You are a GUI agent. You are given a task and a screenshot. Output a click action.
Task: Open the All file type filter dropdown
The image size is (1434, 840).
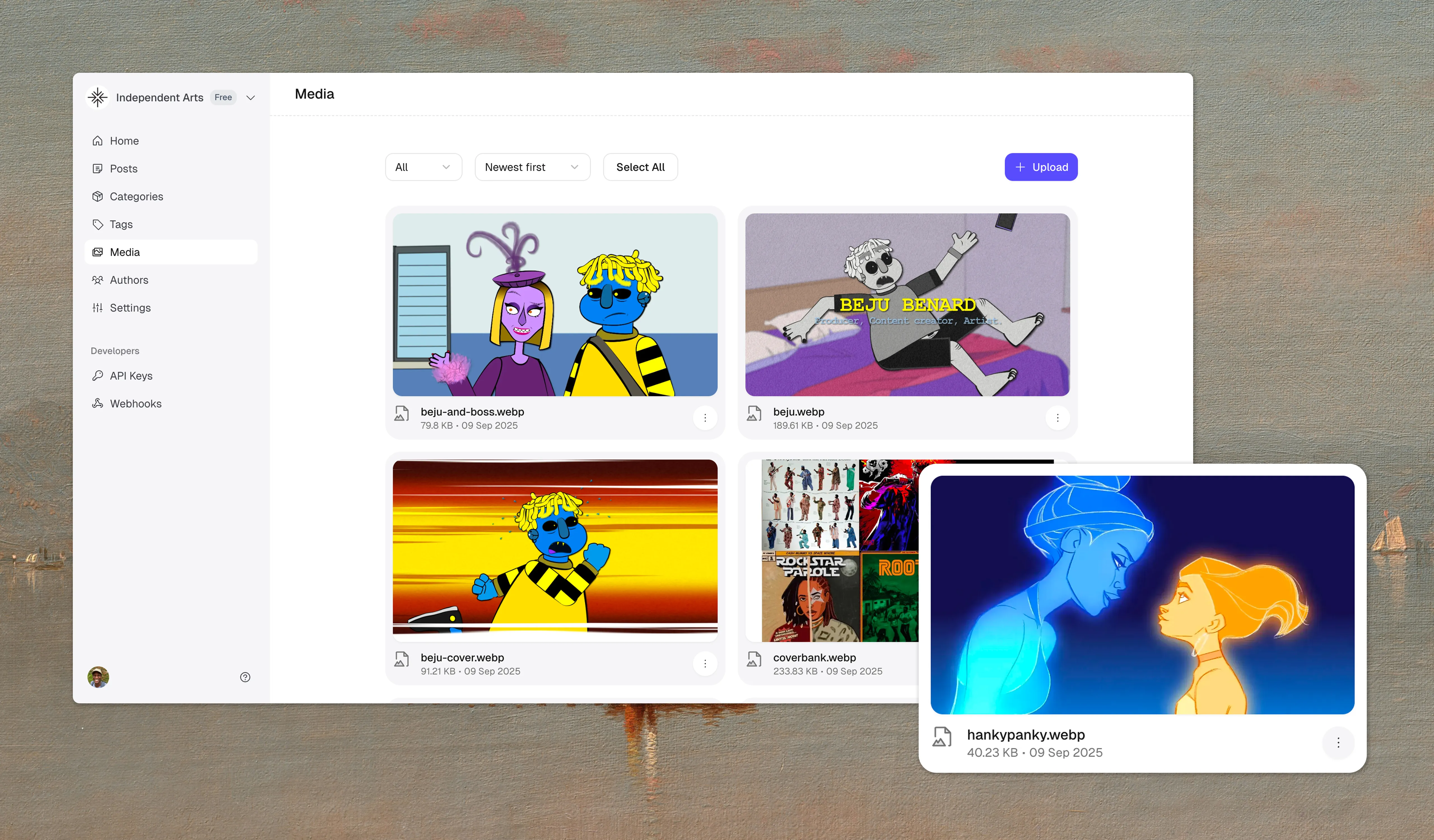point(423,167)
